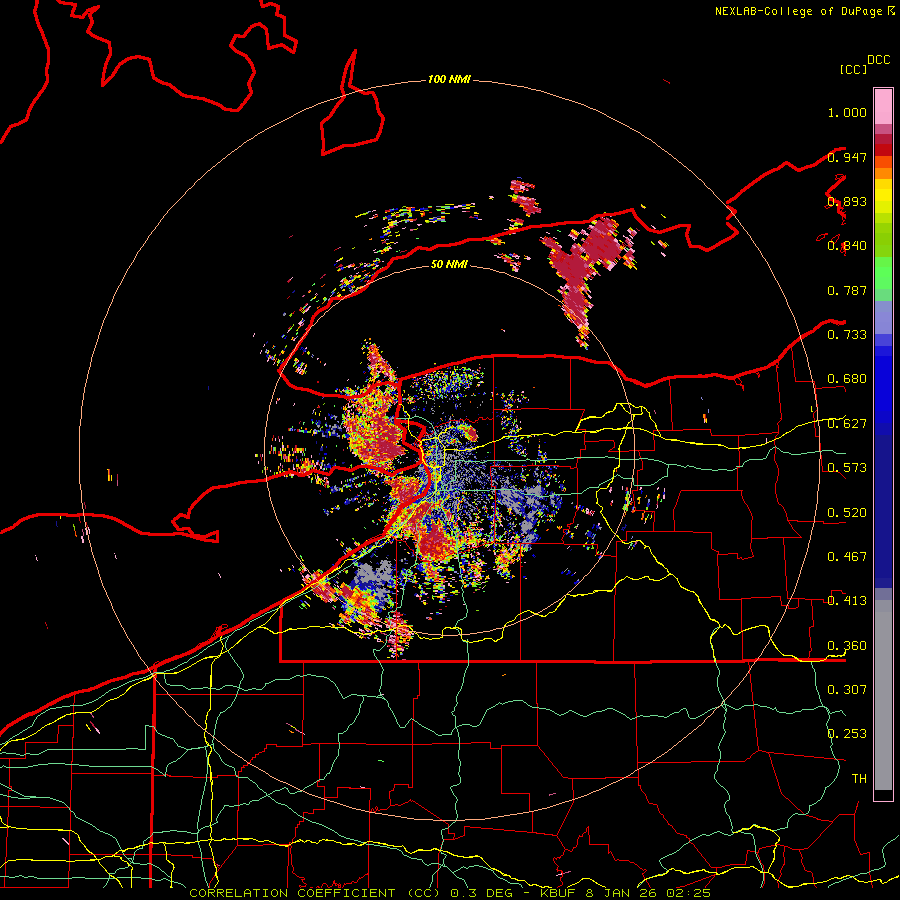Select the 0.573 scale value
The width and height of the screenshot is (900, 900).
pos(847,468)
